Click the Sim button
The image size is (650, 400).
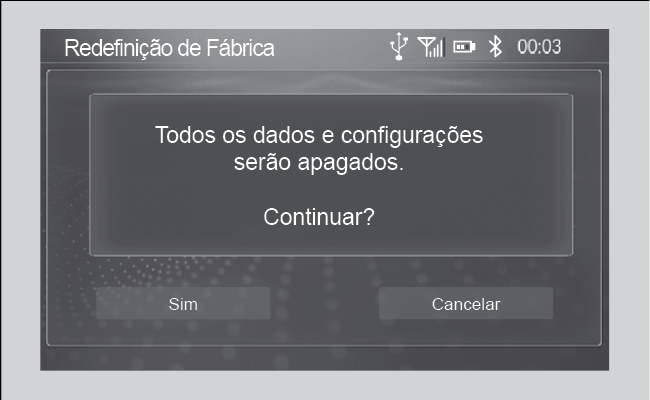click(183, 303)
